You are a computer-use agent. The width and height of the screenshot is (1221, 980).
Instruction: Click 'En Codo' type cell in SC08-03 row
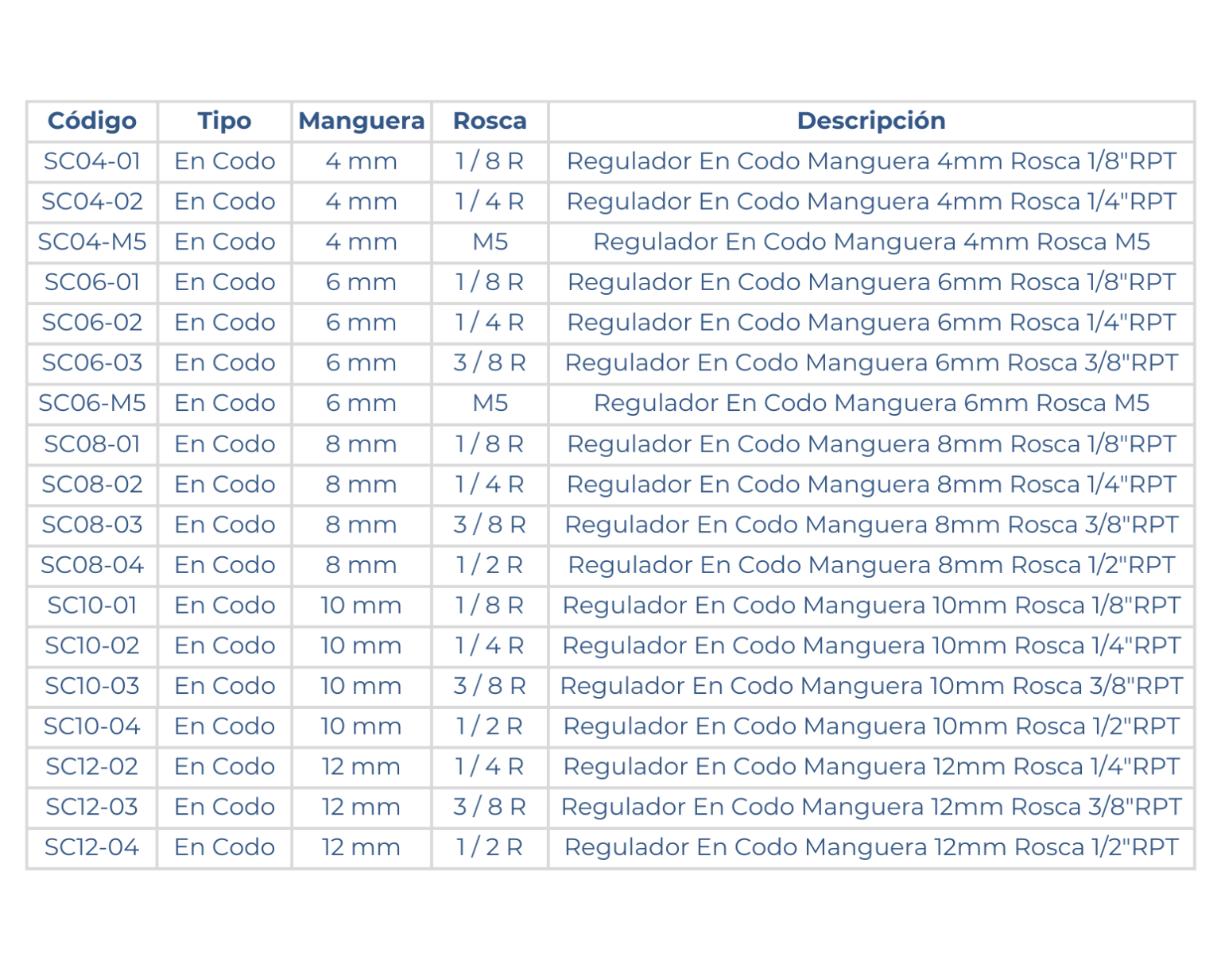click(x=225, y=525)
